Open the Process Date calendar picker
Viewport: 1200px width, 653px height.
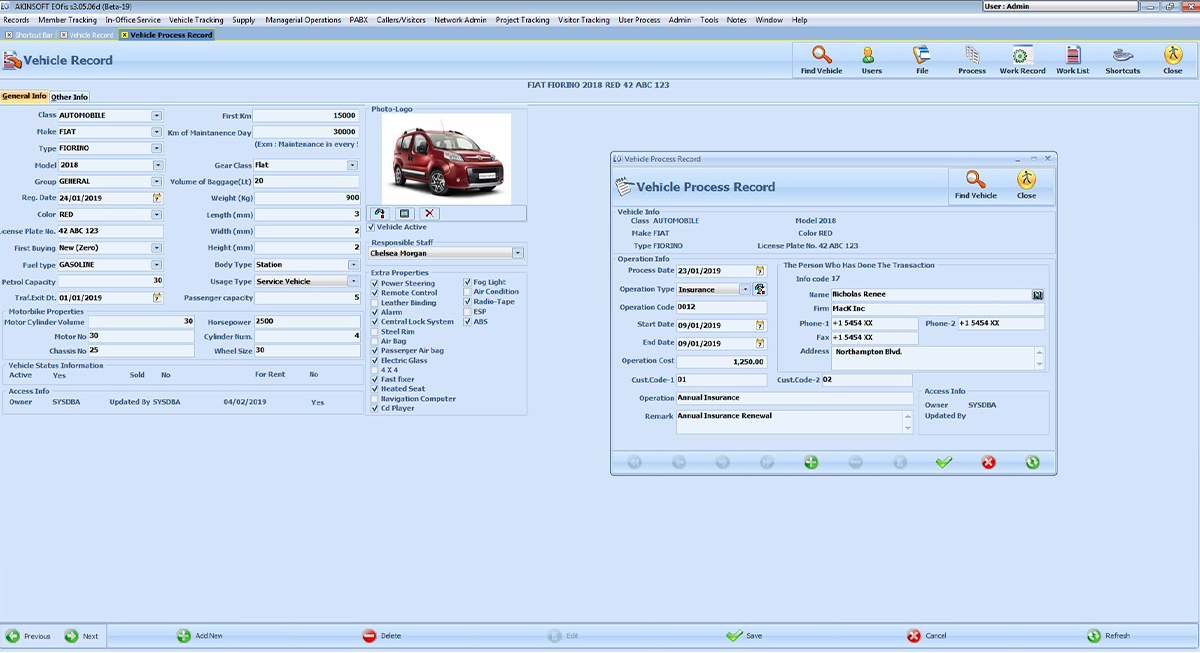point(760,271)
